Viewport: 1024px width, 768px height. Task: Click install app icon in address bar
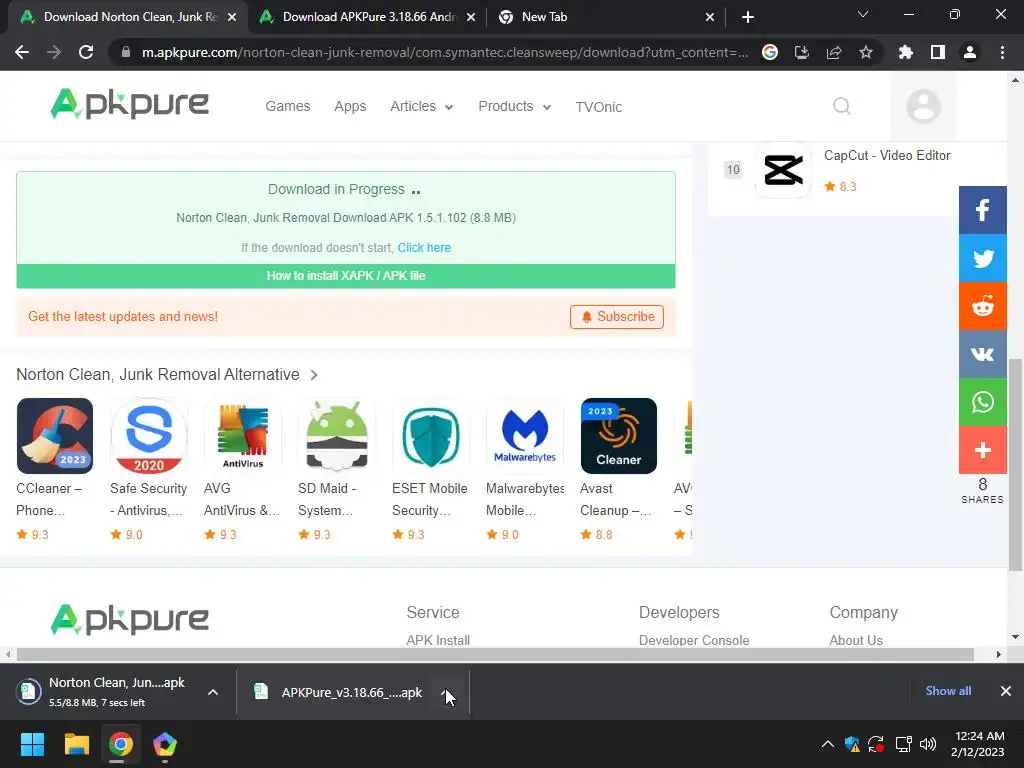pos(802,52)
